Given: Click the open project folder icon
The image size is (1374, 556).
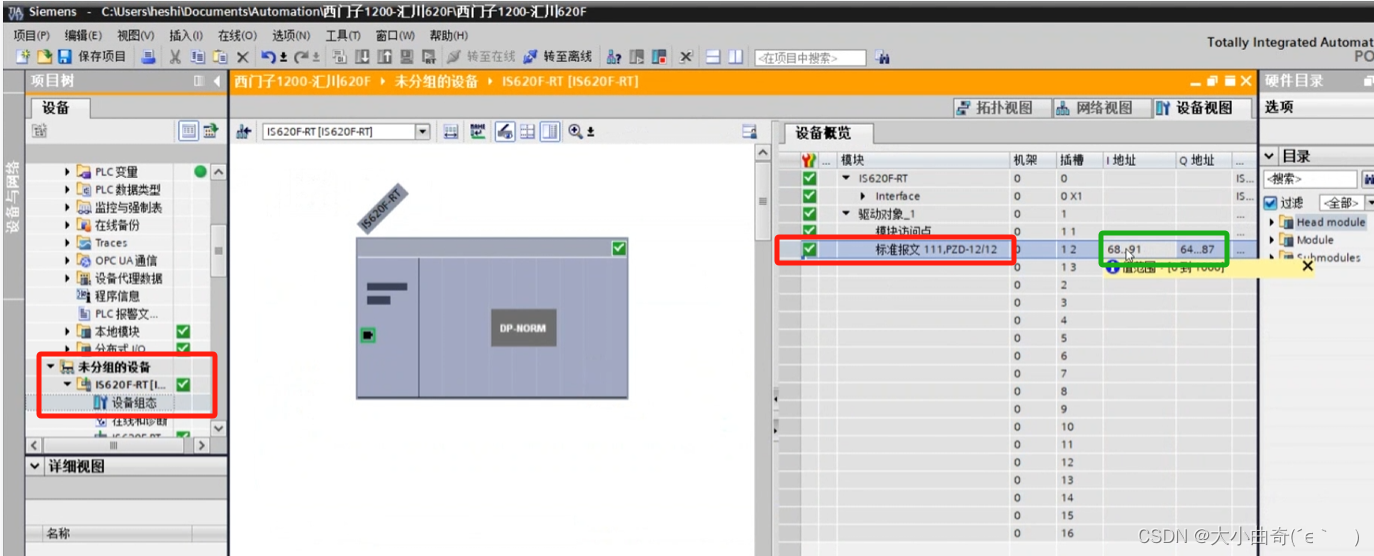Looking at the screenshot, I should 45,57.
